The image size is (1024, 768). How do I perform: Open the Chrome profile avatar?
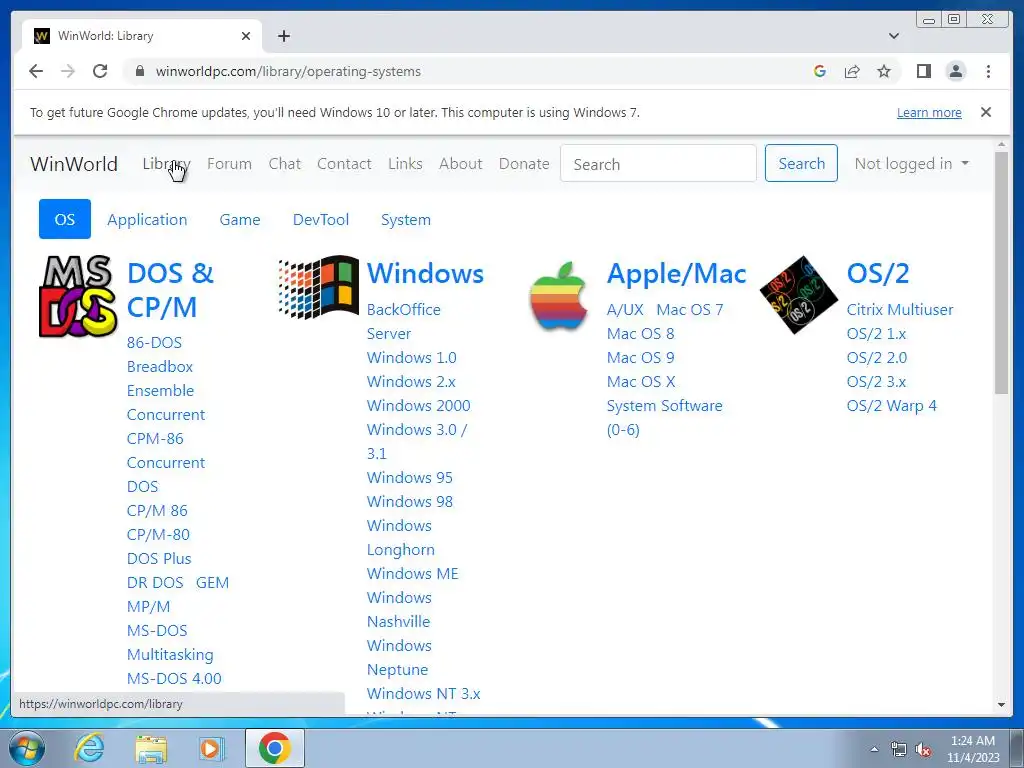[955, 71]
